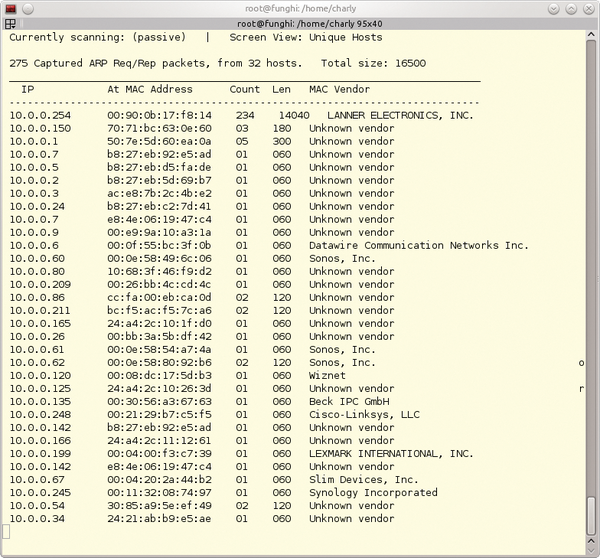The width and height of the screenshot is (600, 558).
Task: Select IP address 10.0.0.60
Action: 37,258
